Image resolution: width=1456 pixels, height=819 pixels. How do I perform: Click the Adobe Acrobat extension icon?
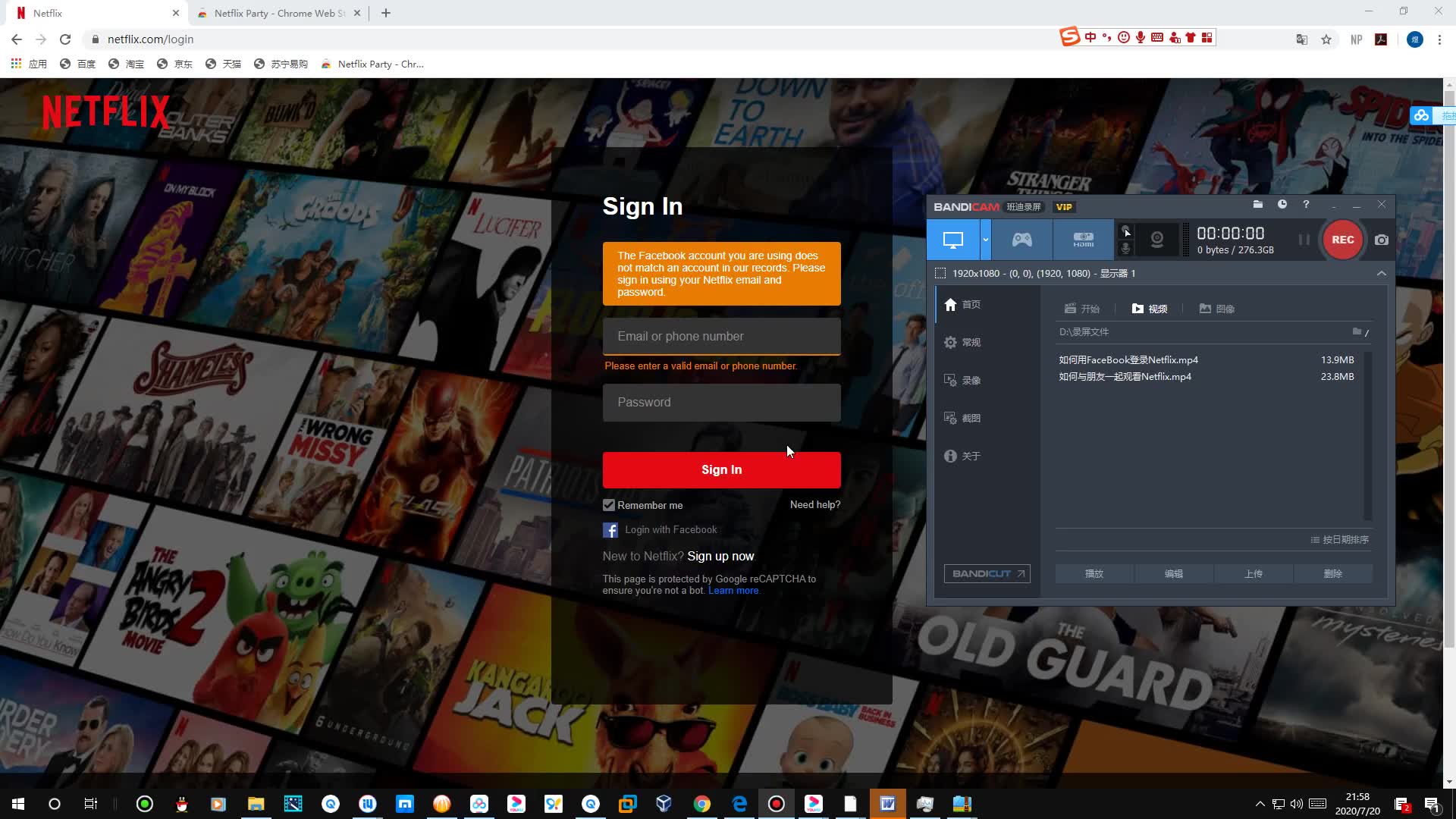(x=1381, y=39)
